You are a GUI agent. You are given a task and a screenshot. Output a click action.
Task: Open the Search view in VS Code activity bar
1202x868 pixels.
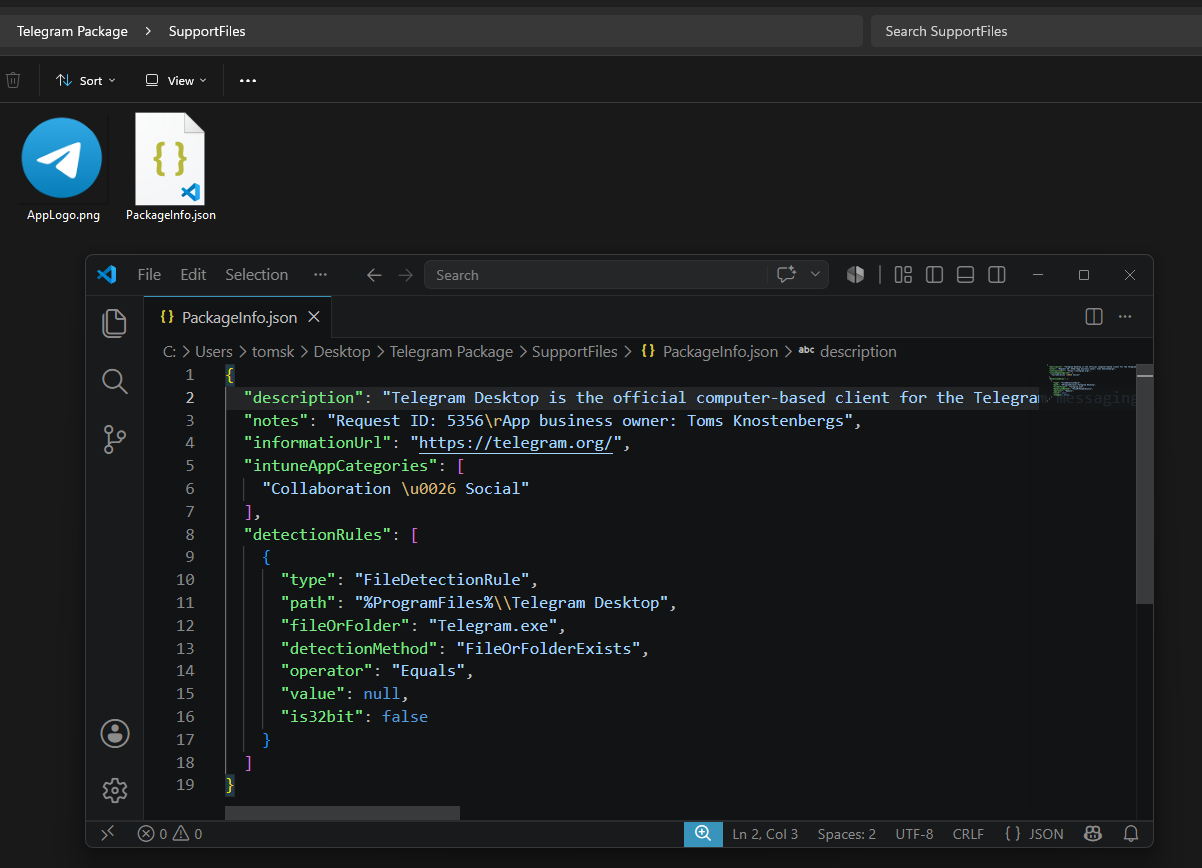point(115,381)
